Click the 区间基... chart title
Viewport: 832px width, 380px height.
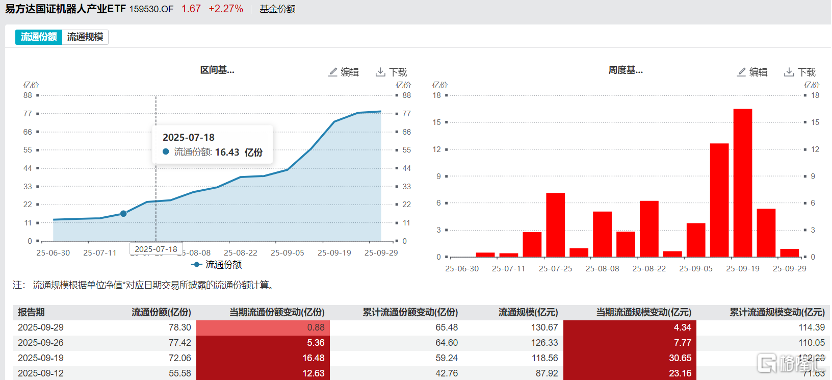coord(217,70)
